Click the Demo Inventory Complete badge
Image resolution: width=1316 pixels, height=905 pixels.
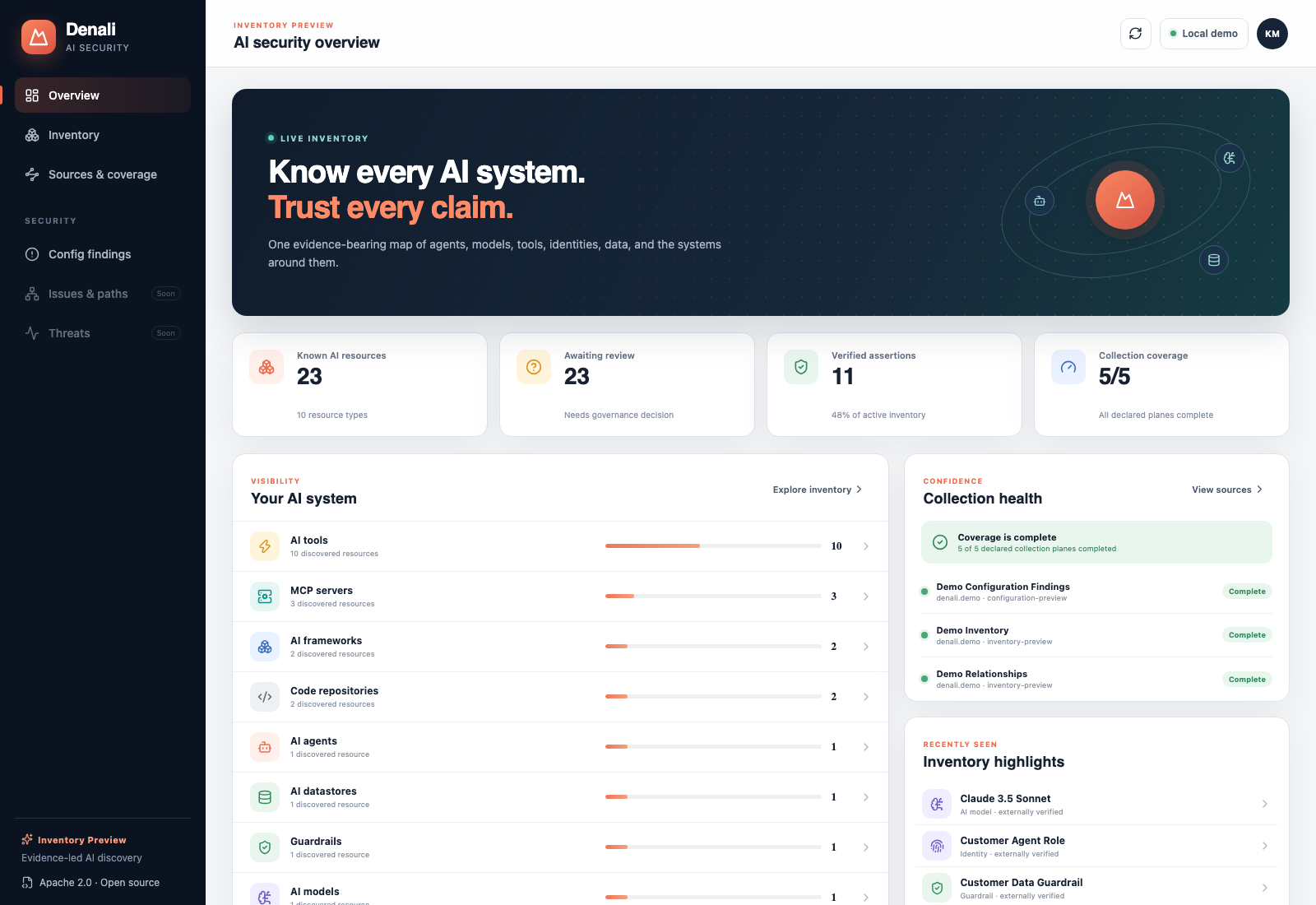click(1247, 635)
